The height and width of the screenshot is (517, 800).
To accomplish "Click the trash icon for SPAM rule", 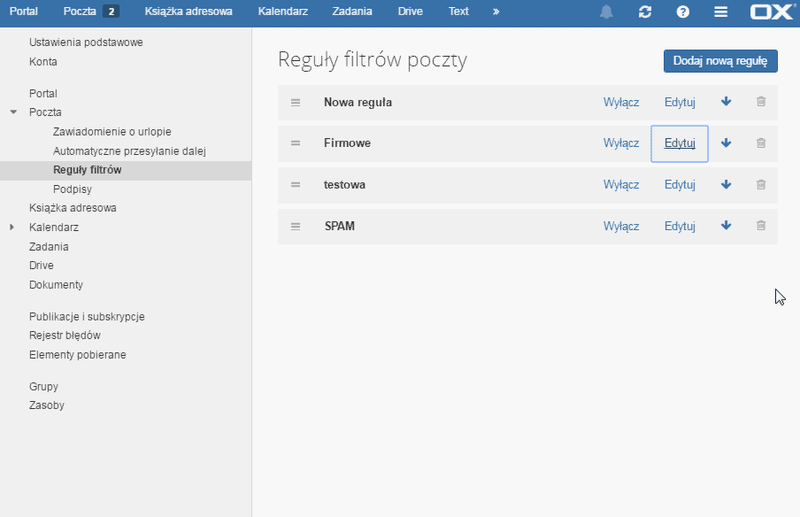I will click(x=761, y=225).
